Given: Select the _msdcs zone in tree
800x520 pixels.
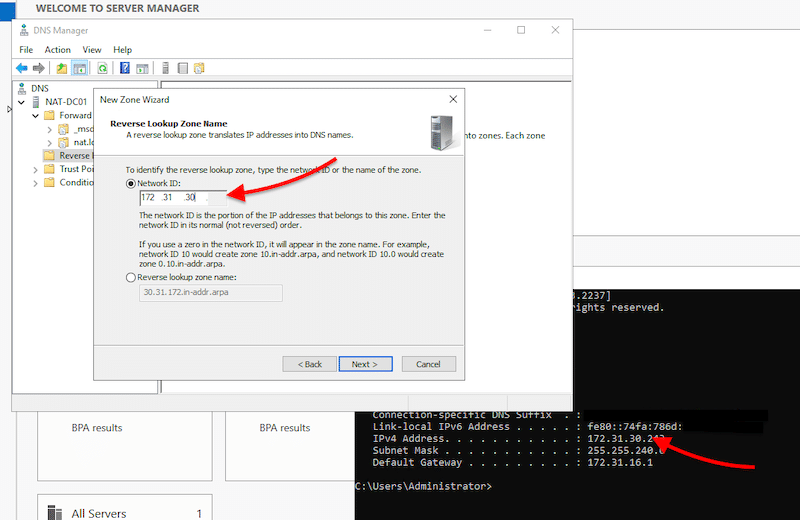Looking at the screenshot, I should click(83, 129).
